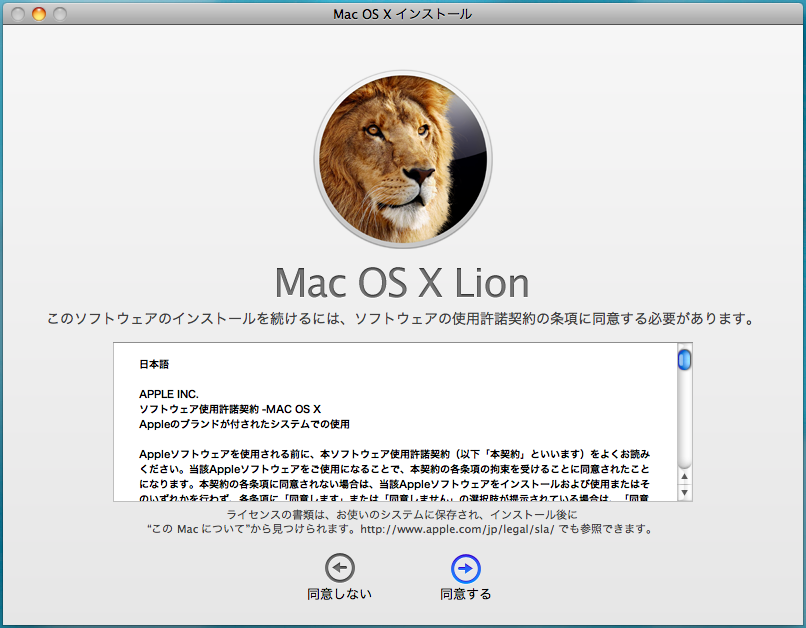
Task: Click the scrollbar down arrow in license box
Action: point(684,492)
